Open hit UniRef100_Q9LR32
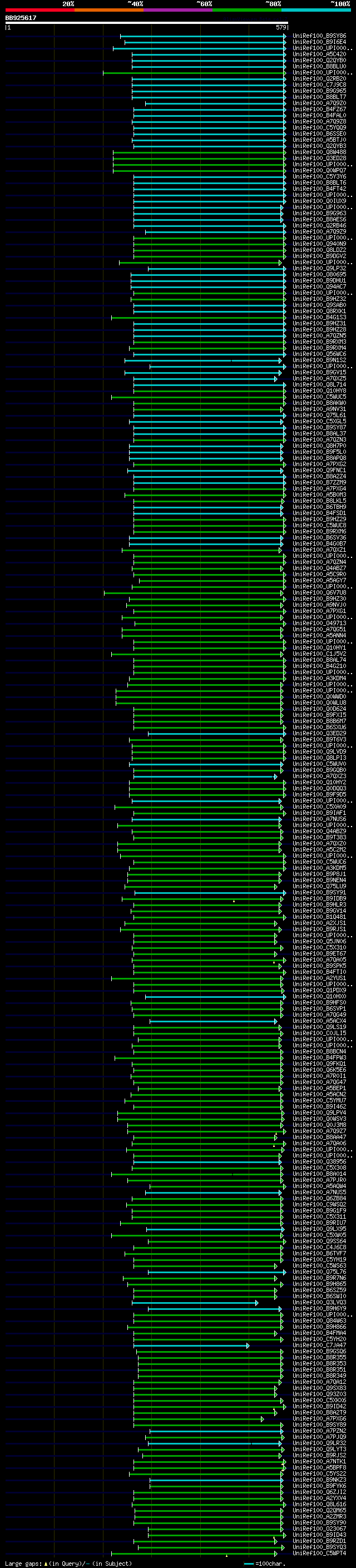This screenshot has height=1568, width=356. pos(319,1444)
